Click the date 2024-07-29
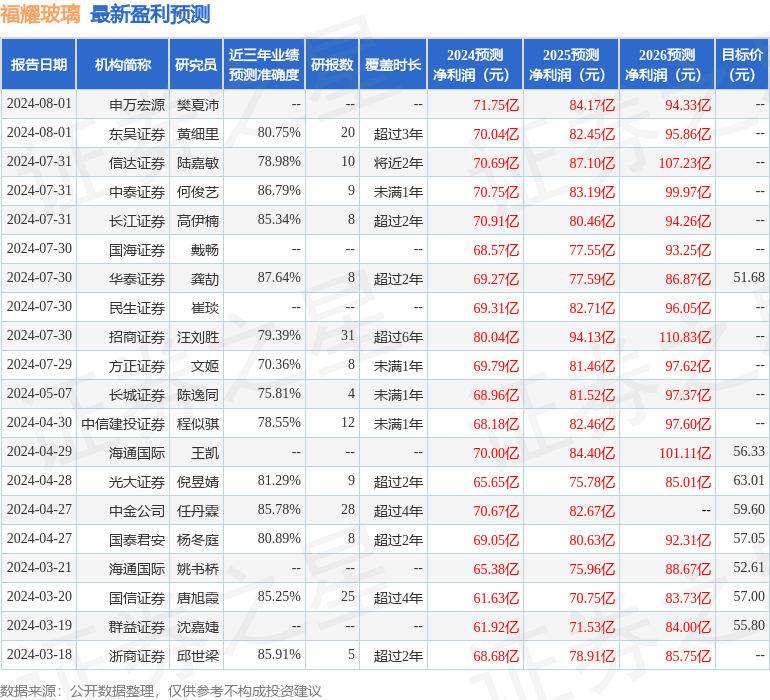 (x=39, y=364)
